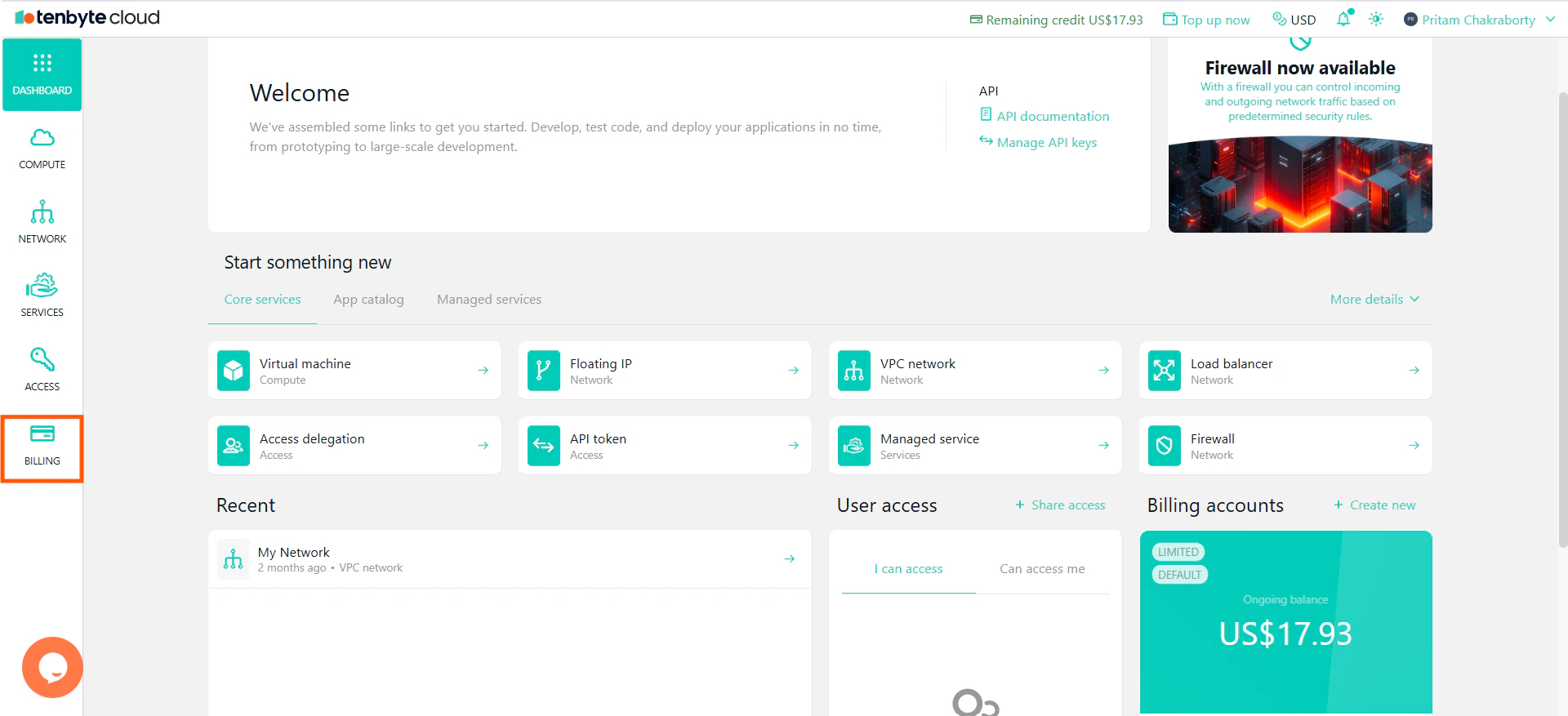Click Create new billing account
The image size is (1568, 716).
pos(1375,505)
